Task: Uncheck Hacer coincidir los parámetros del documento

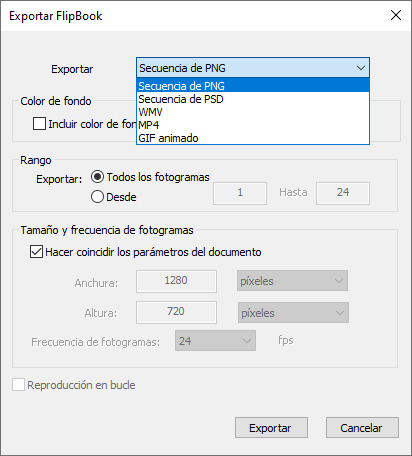Action: tap(36, 252)
